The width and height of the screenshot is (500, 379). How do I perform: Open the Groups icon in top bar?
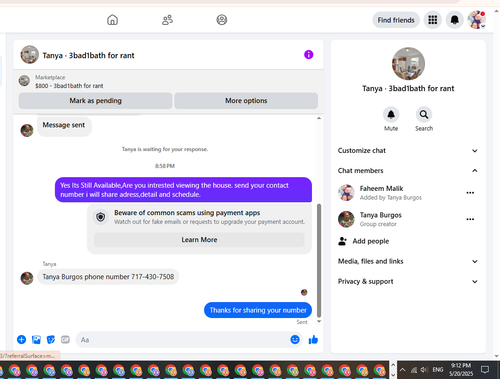click(x=222, y=20)
